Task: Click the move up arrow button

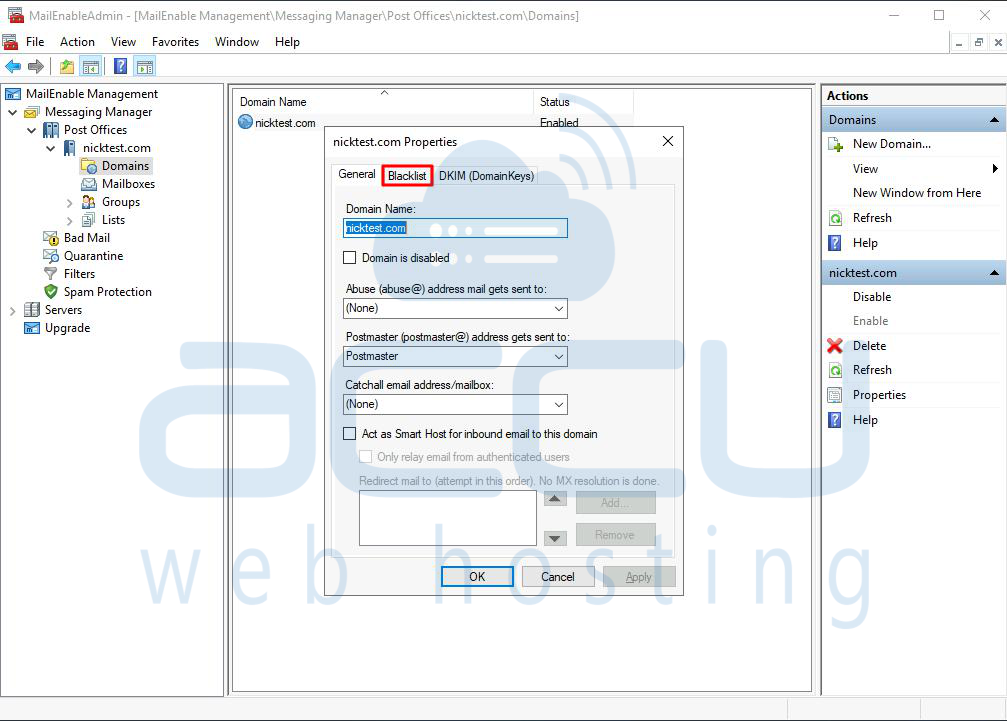Action: click(x=555, y=499)
